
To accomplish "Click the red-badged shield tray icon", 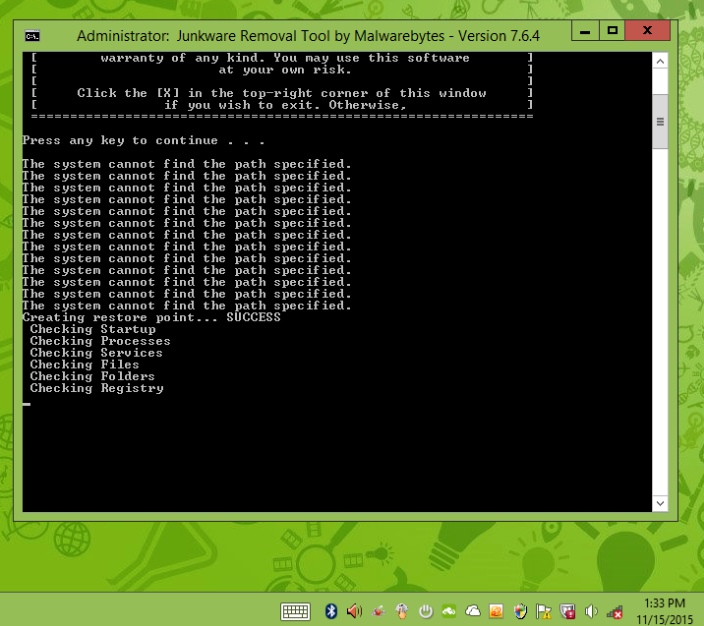I will pos(568,611).
